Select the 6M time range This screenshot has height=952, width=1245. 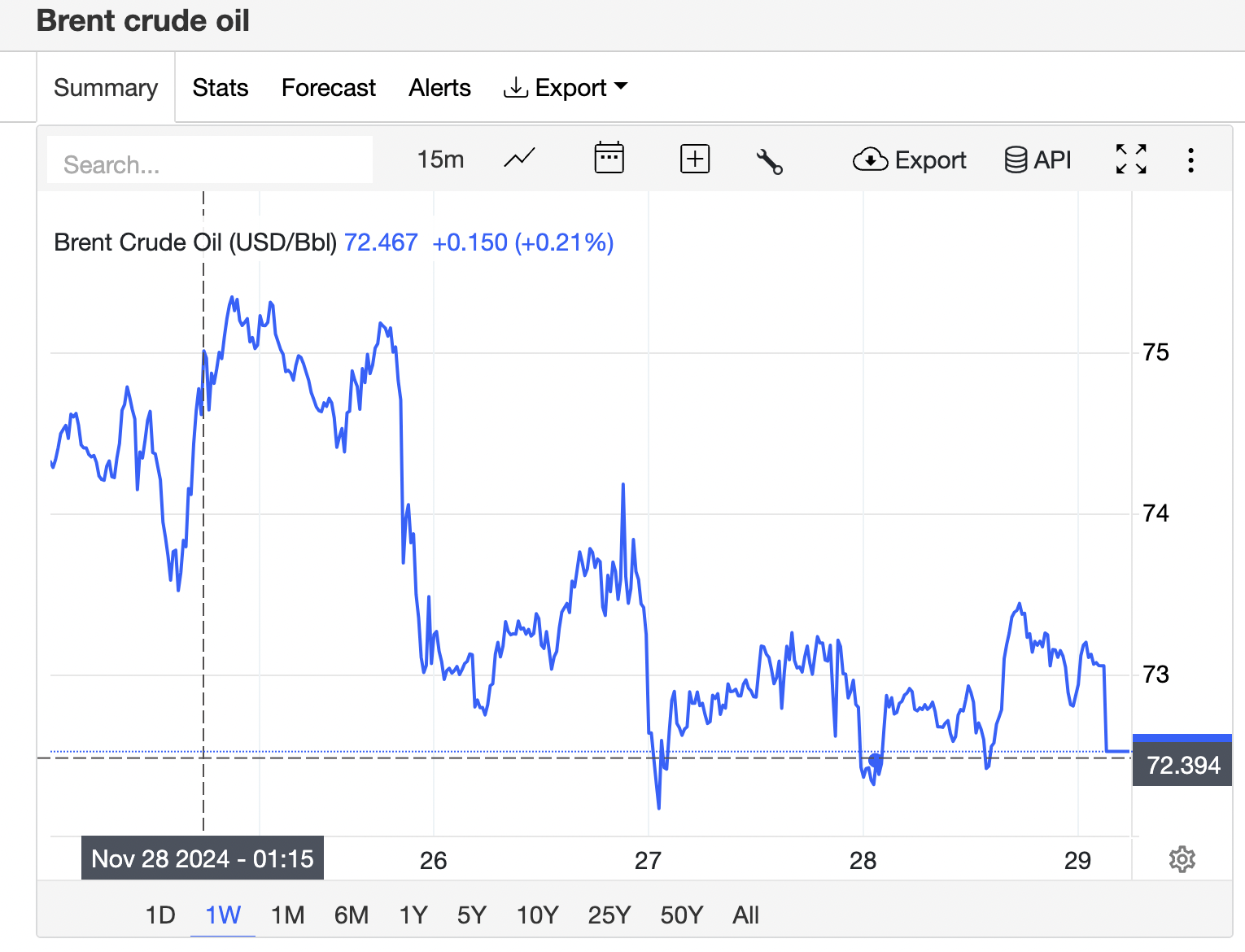[352, 915]
